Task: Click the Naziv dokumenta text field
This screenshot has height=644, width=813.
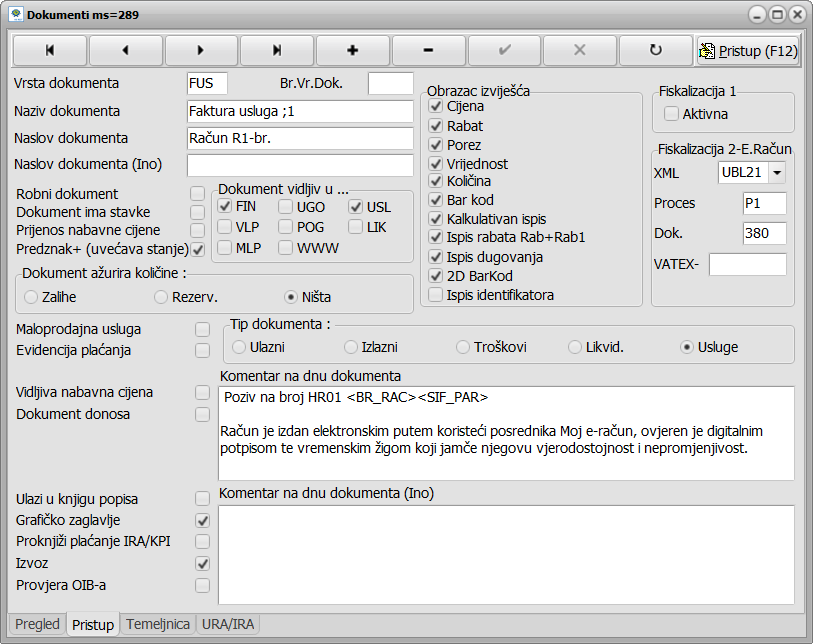Action: (x=299, y=111)
